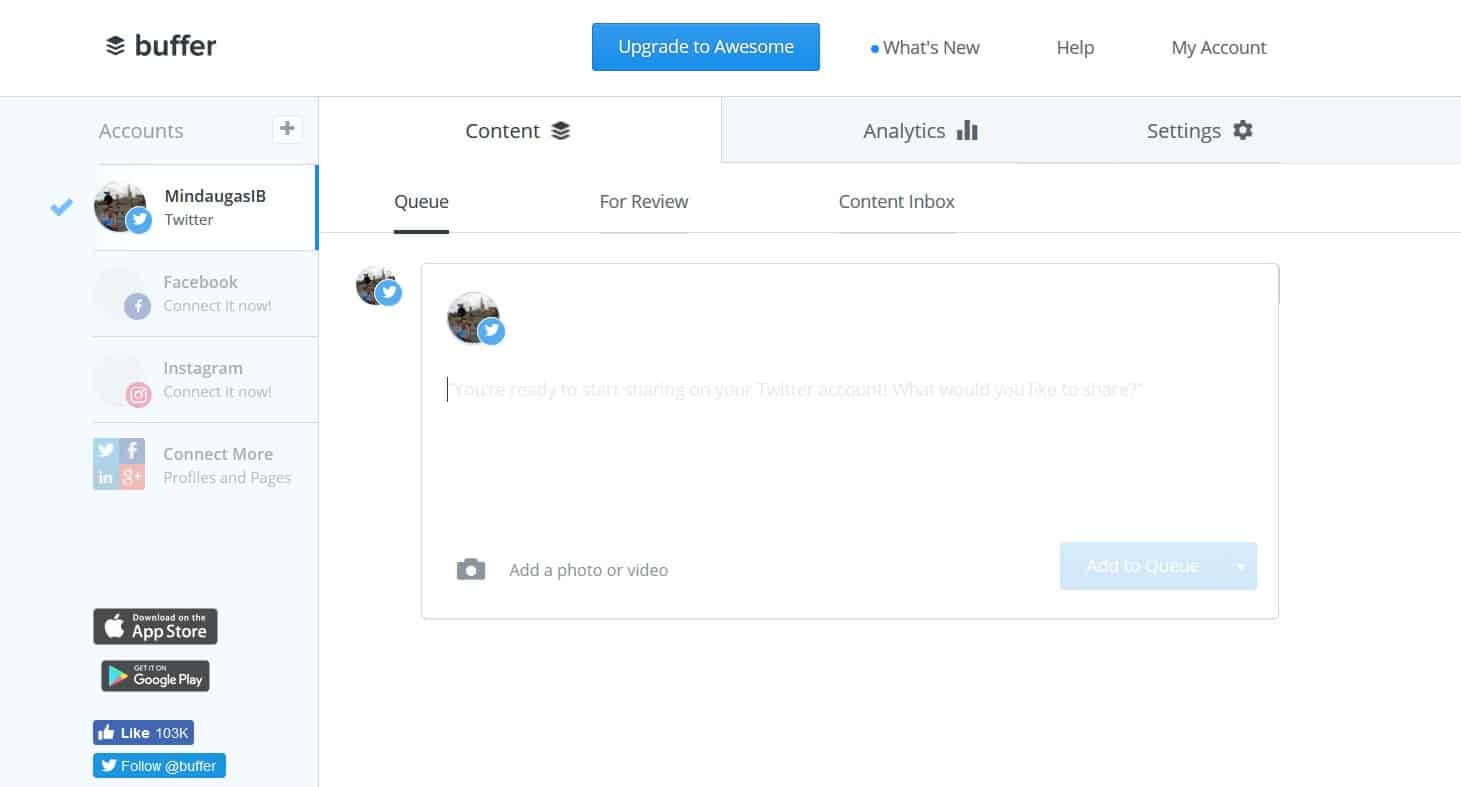Click the camera icon to attach media
Viewport: 1461px width, 787px height.
click(x=471, y=570)
